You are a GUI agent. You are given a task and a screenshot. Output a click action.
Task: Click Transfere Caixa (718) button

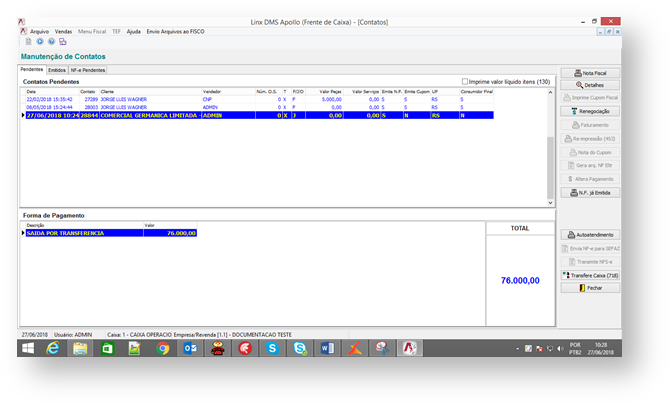pyautogui.click(x=590, y=275)
